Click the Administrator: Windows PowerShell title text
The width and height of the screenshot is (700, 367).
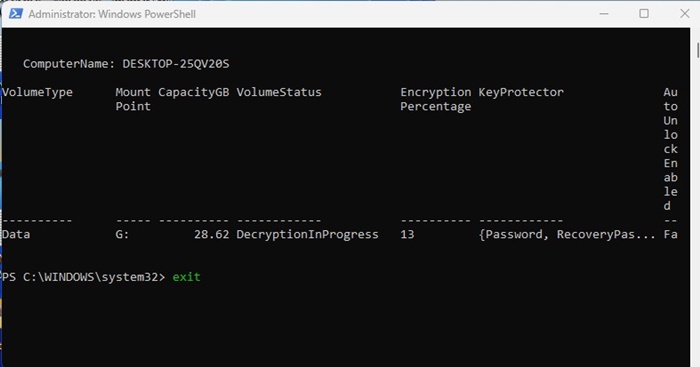[x=112, y=14]
